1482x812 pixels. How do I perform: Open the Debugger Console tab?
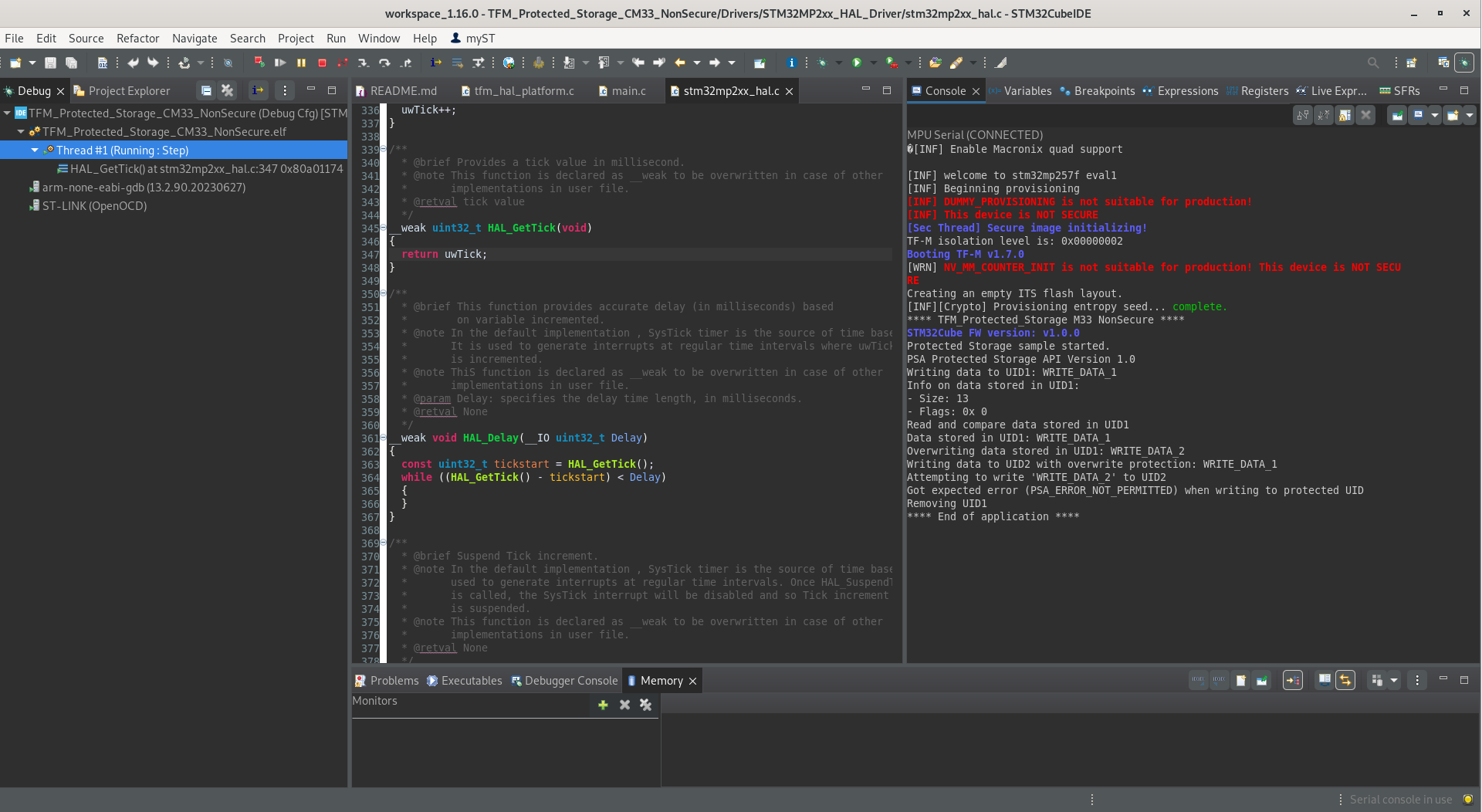coord(564,680)
